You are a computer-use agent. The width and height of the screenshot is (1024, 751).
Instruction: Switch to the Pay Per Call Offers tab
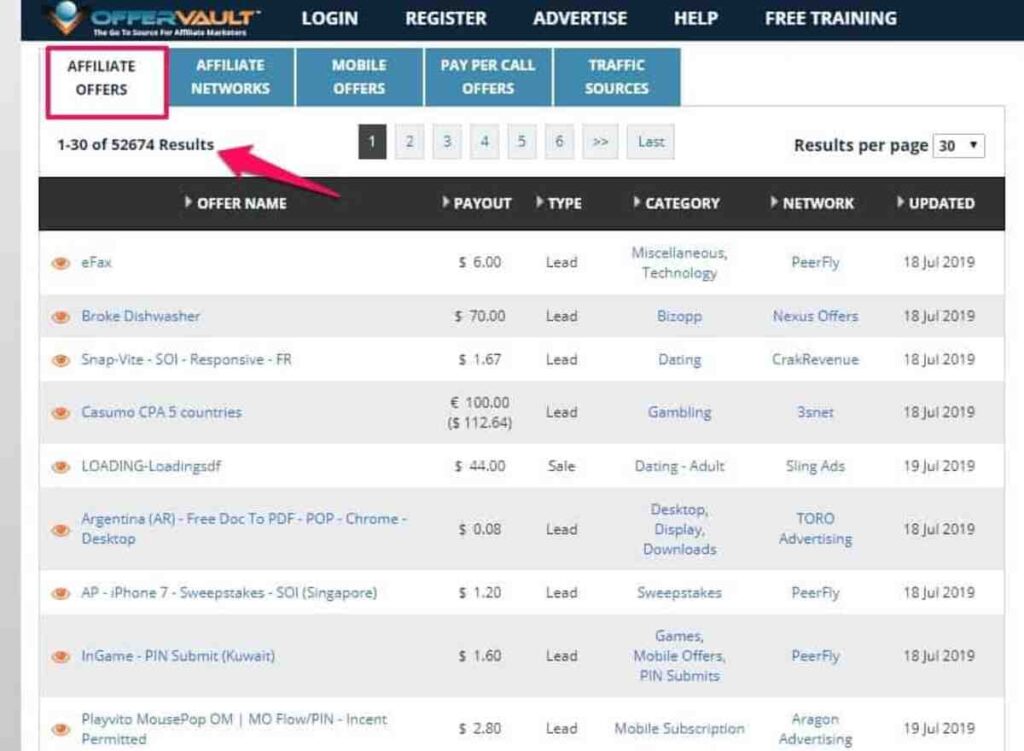pyautogui.click(x=488, y=77)
